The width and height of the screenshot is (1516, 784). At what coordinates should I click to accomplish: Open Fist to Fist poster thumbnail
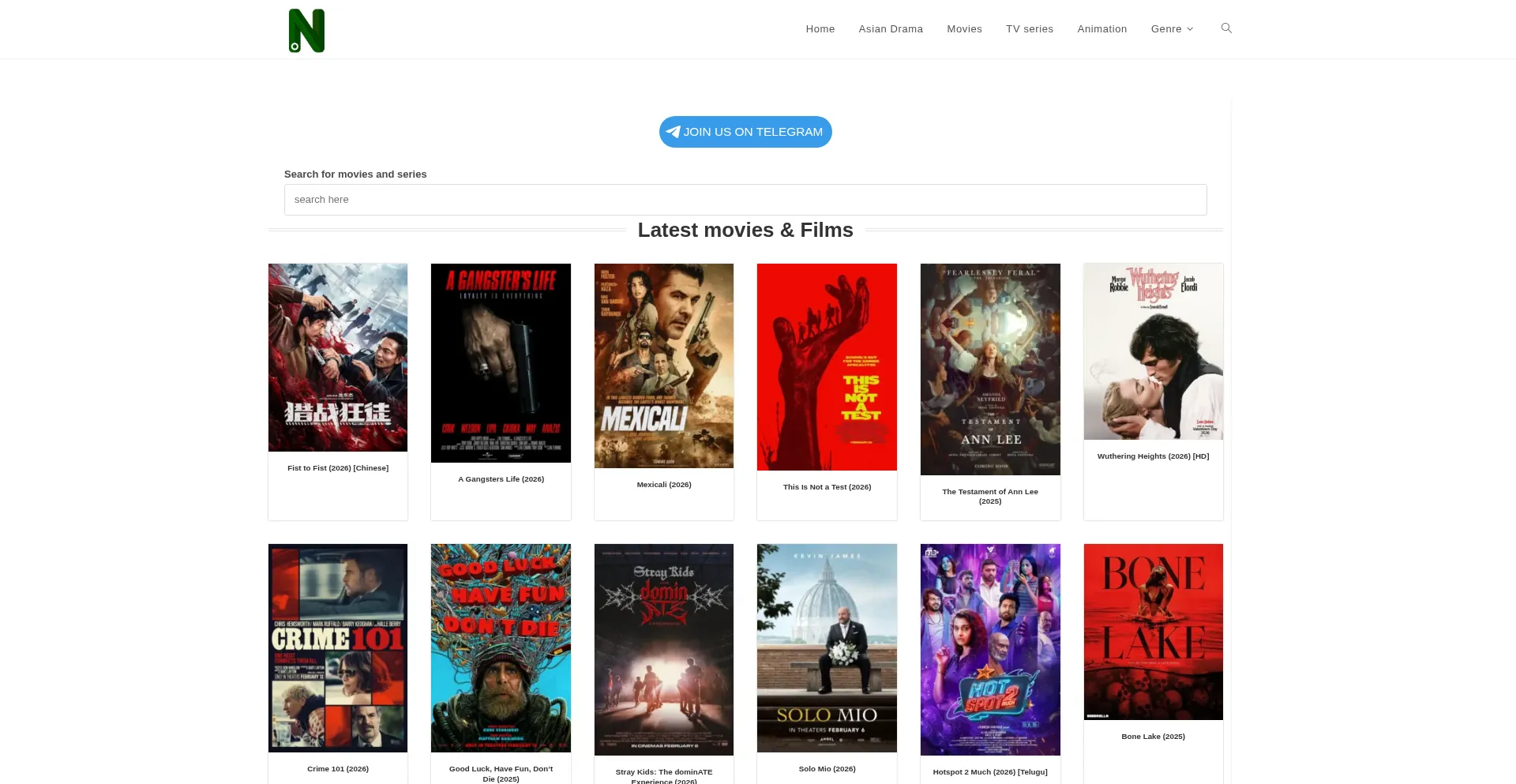(x=338, y=358)
